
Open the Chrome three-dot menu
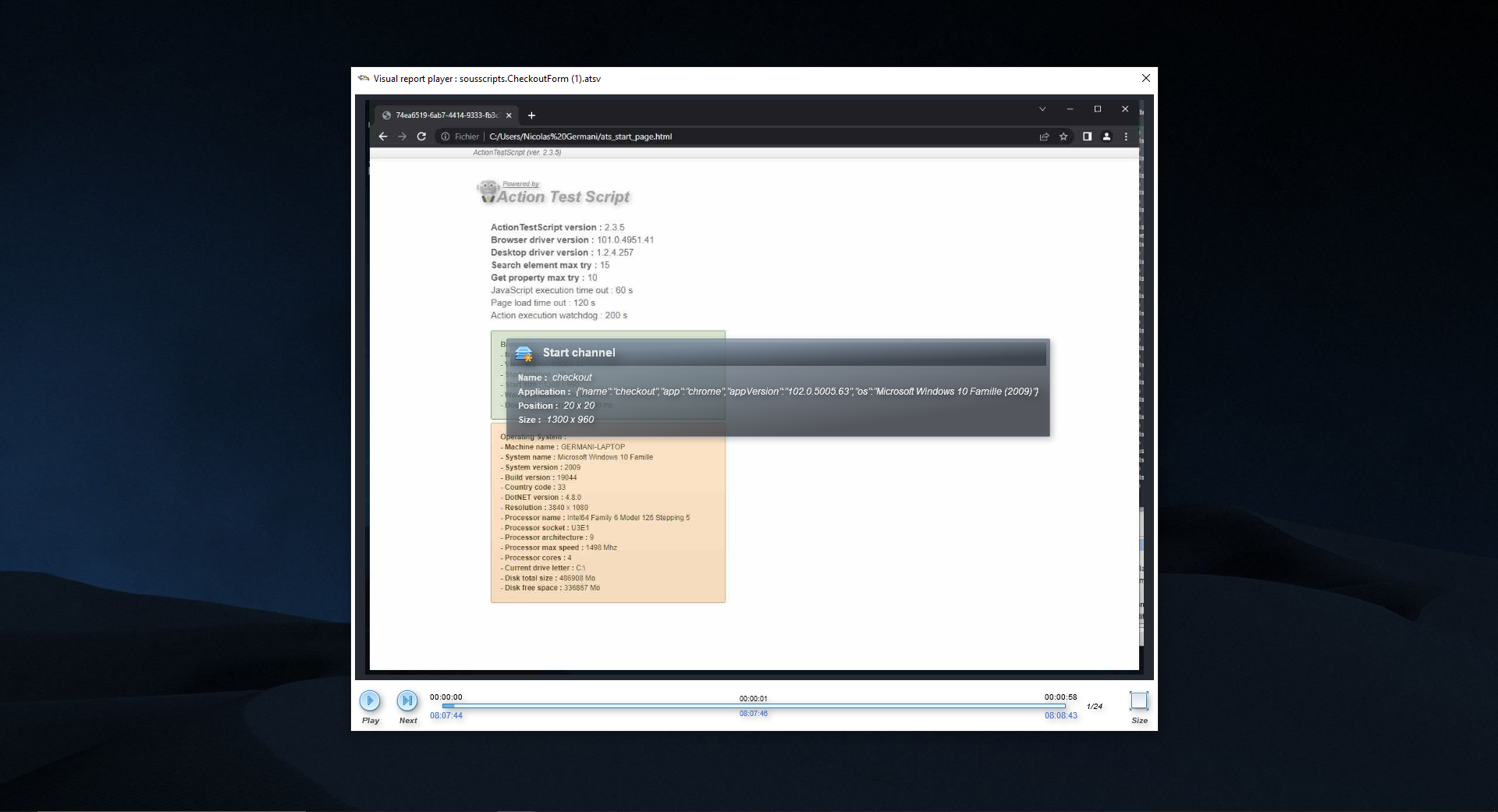pyautogui.click(x=1126, y=137)
